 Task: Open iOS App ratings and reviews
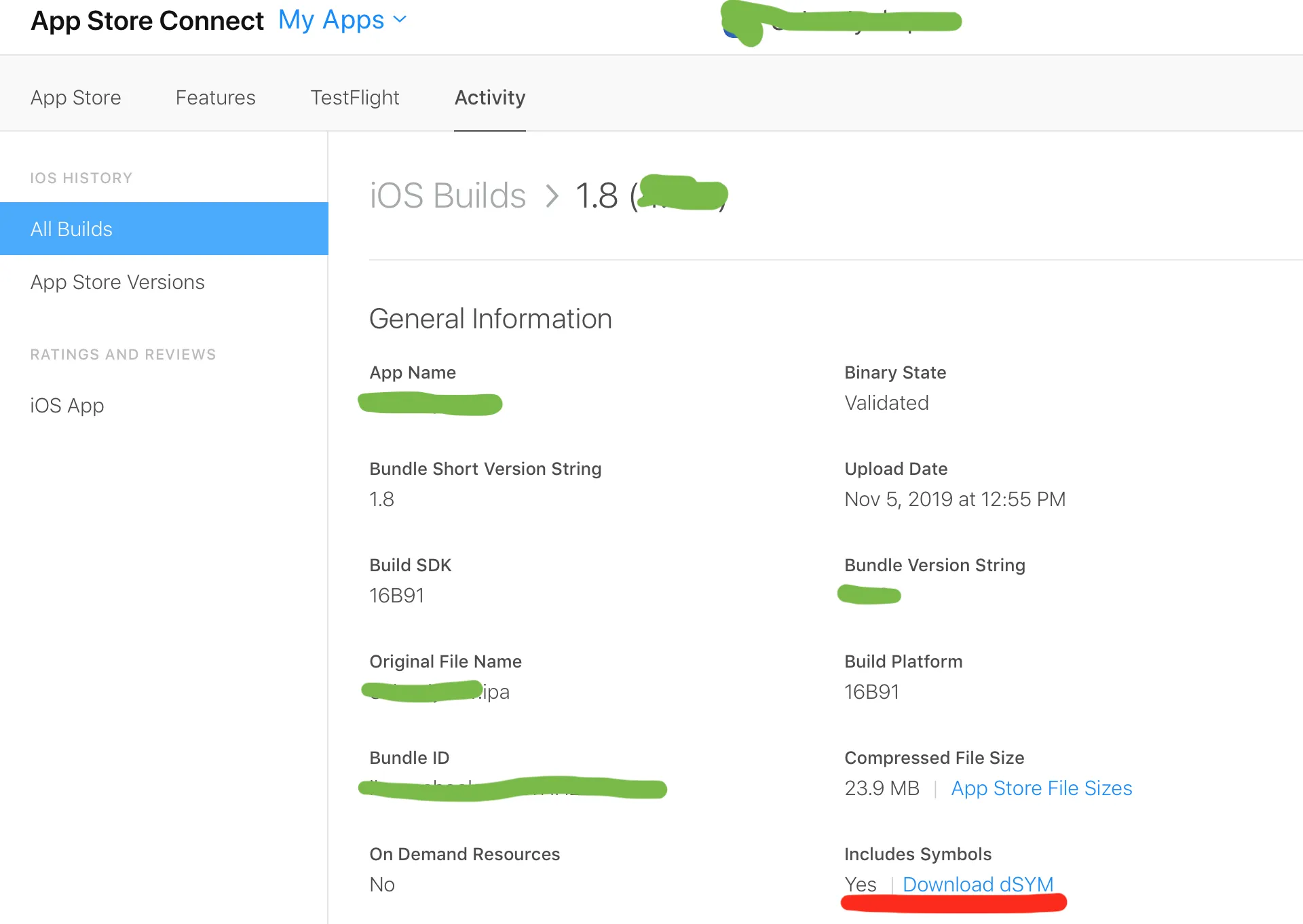click(x=67, y=405)
